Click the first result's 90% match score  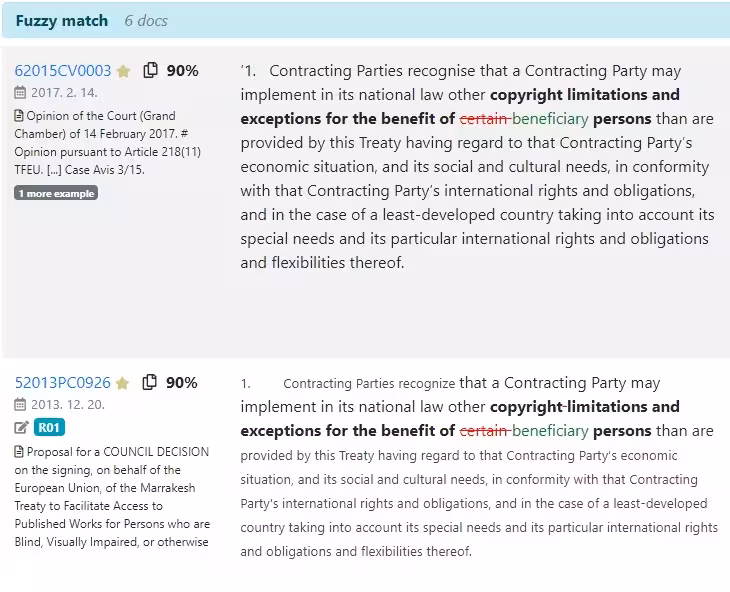tap(182, 71)
